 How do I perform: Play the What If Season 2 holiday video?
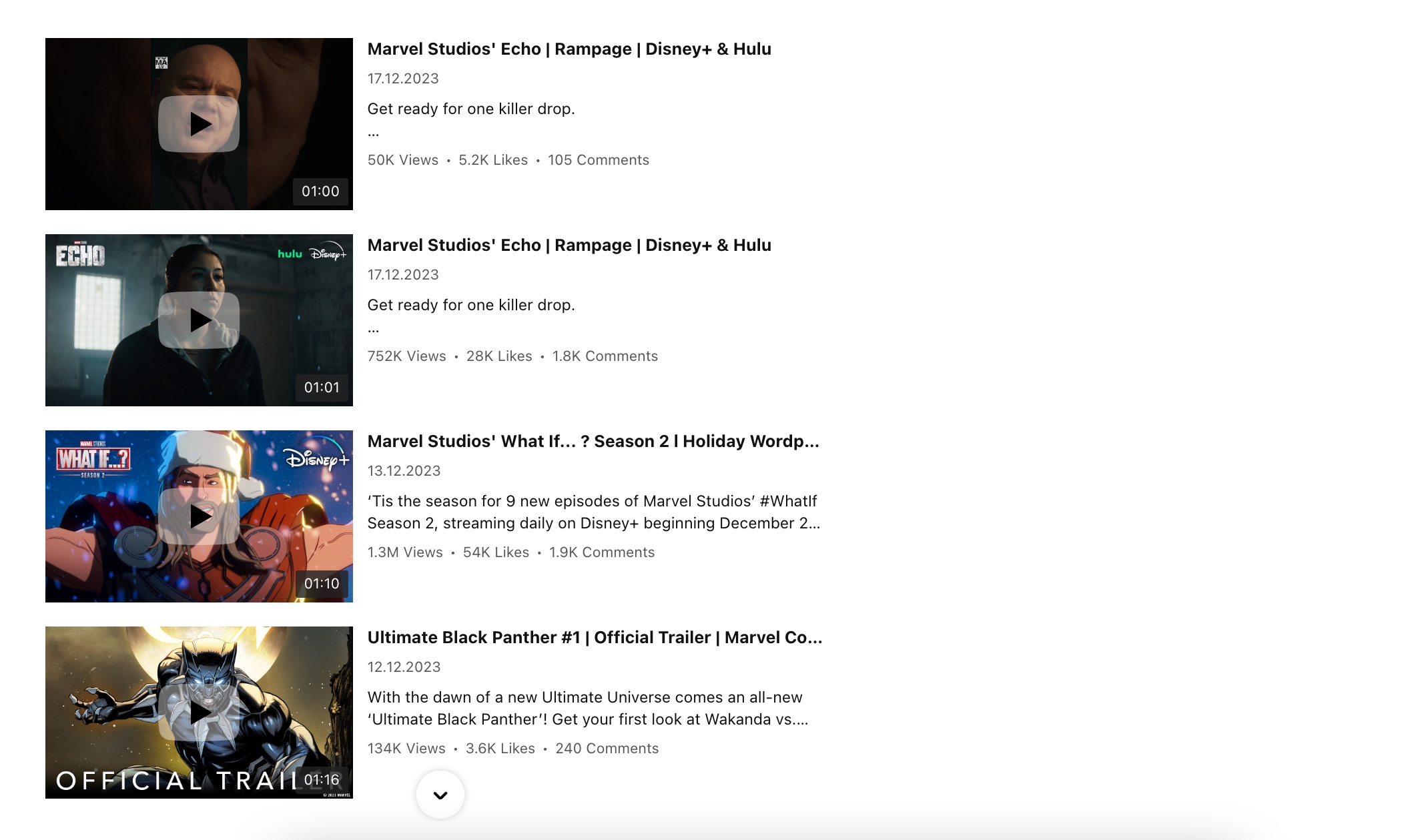(198, 516)
